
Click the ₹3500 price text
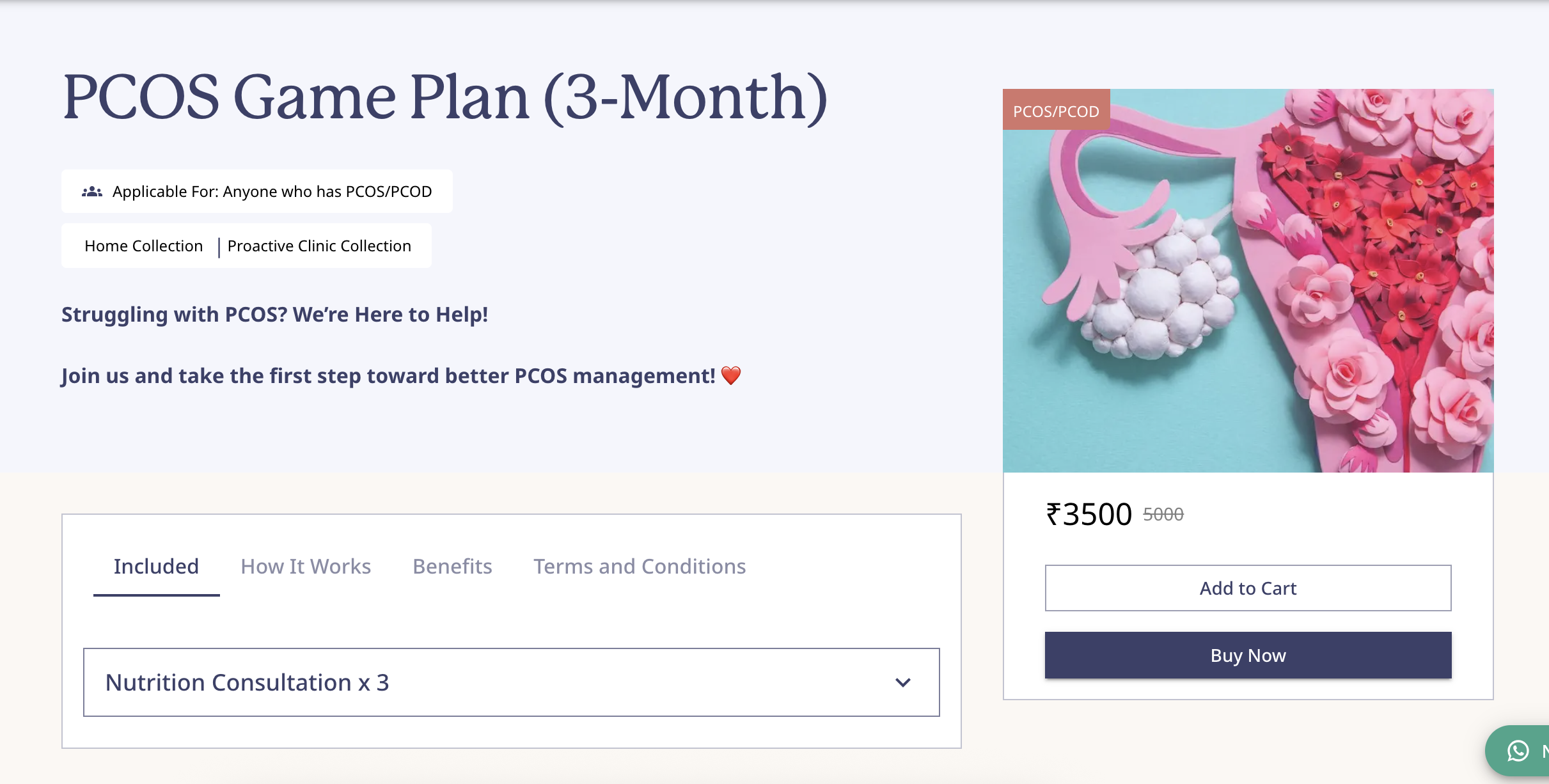pyautogui.click(x=1089, y=514)
